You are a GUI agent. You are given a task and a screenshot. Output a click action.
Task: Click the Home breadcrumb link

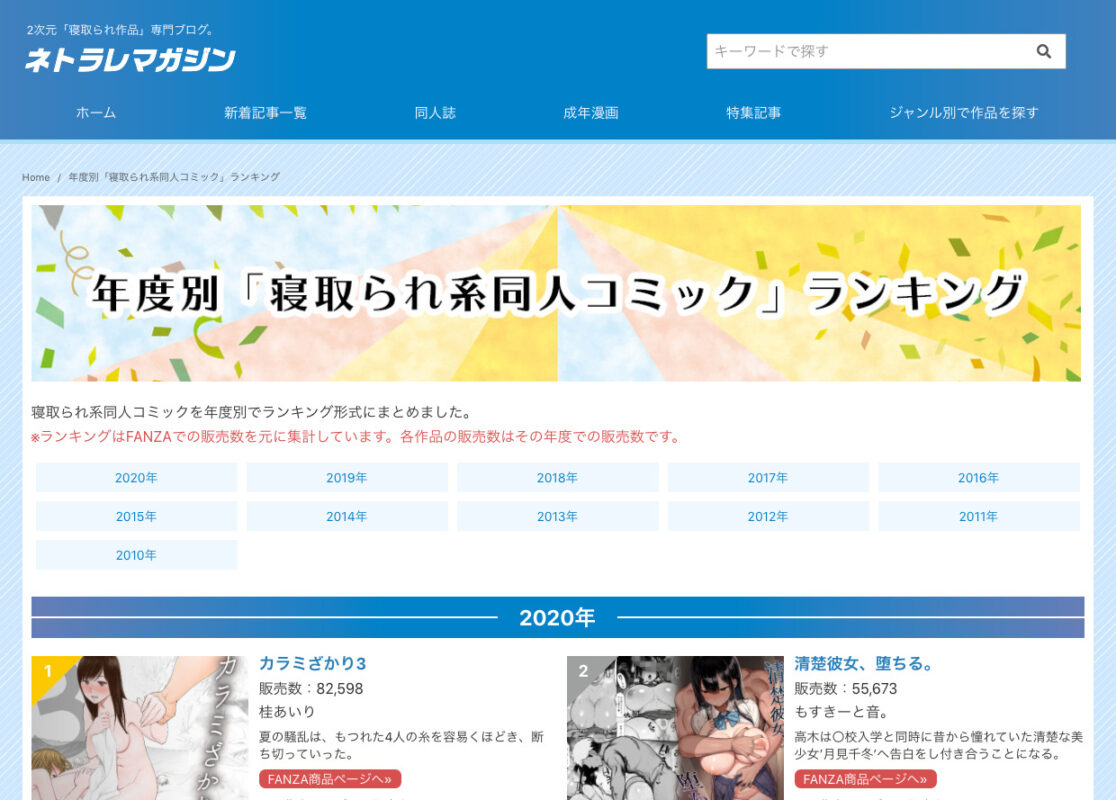click(36, 177)
